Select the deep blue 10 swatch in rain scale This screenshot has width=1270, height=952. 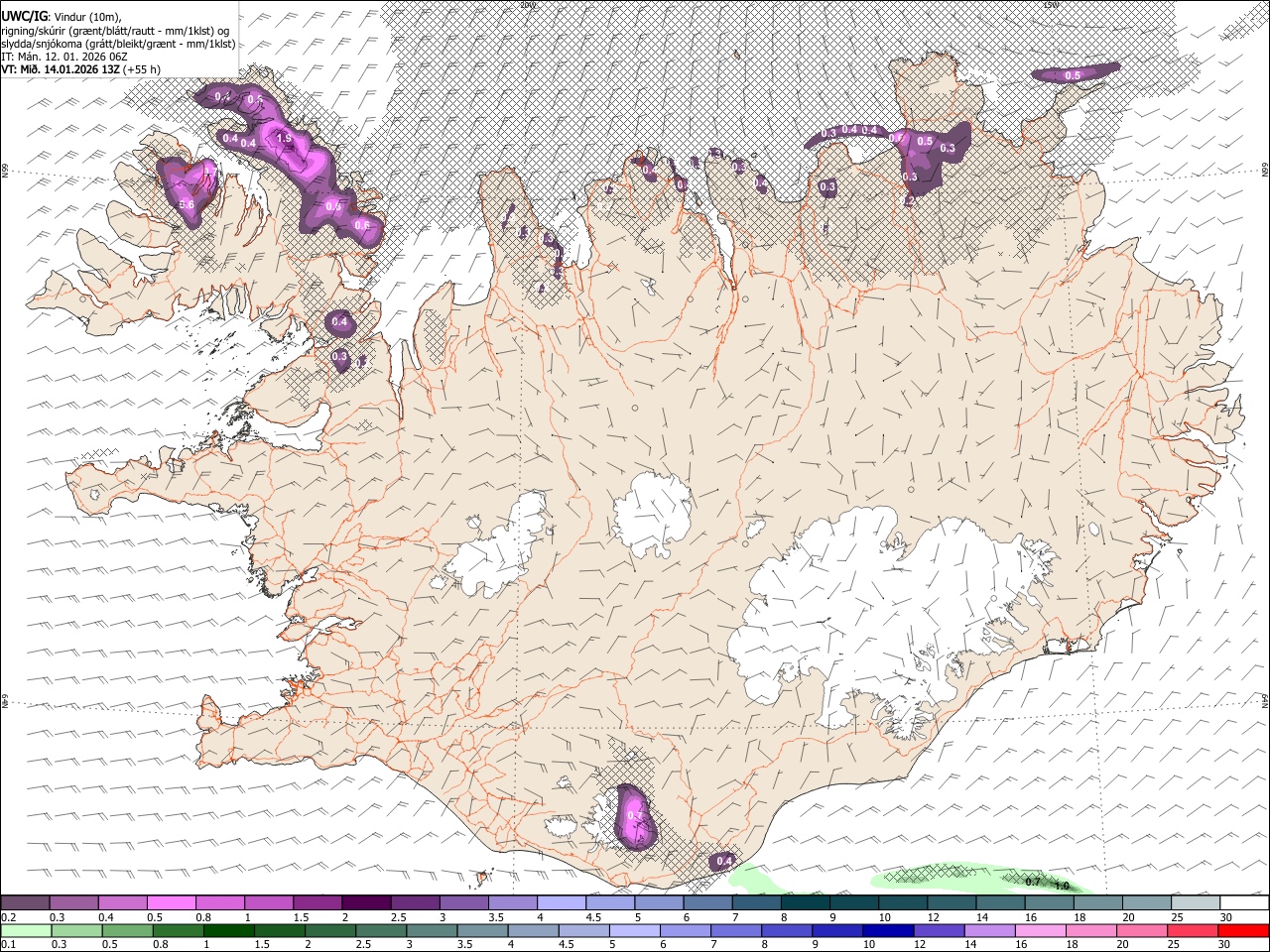pos(889,930)
